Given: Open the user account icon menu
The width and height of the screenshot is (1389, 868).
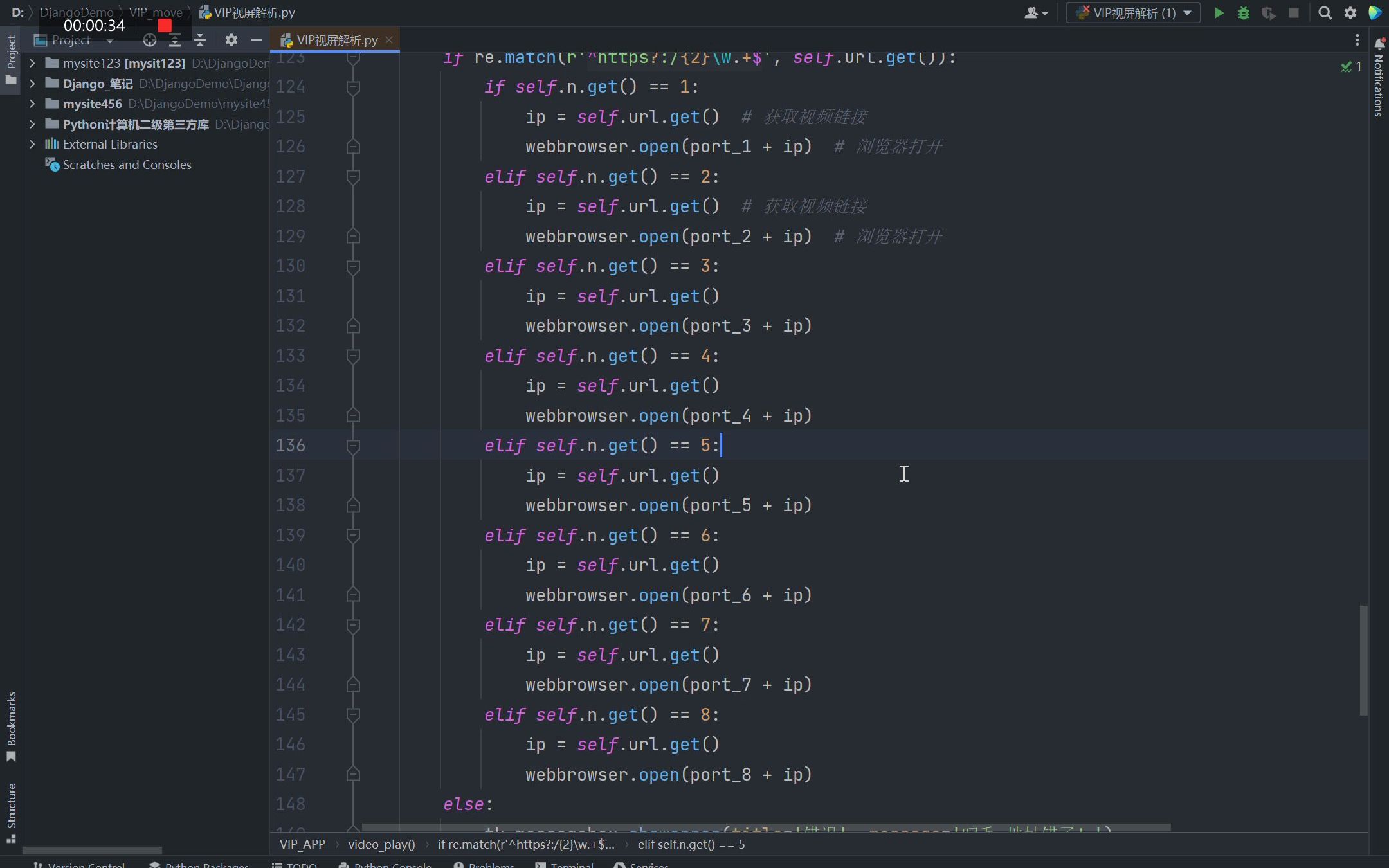Looking at the screenshot, I should coord(1035,13).
